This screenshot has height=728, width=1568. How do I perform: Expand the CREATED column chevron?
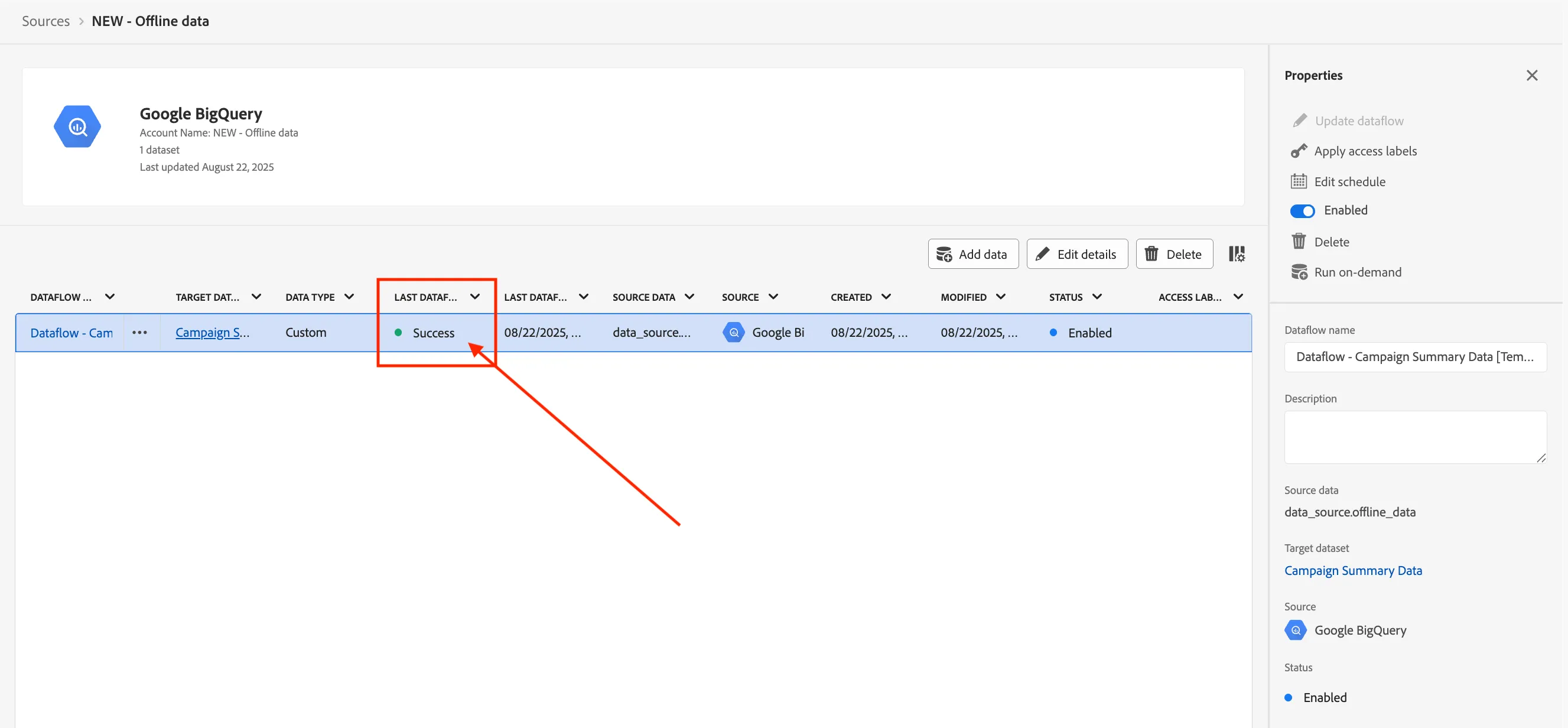pos(886,297)
